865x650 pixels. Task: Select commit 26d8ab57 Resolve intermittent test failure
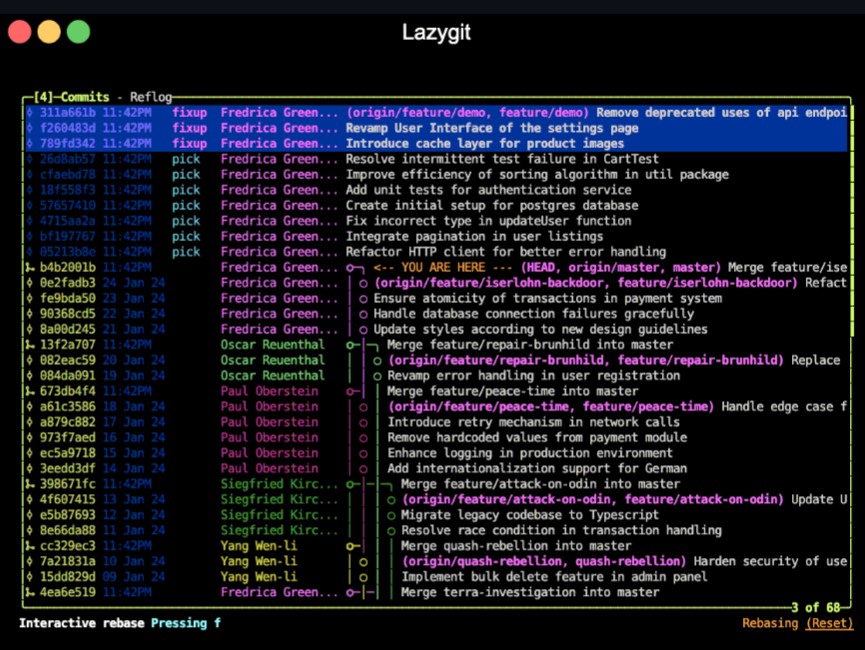[x=436, y=159]
